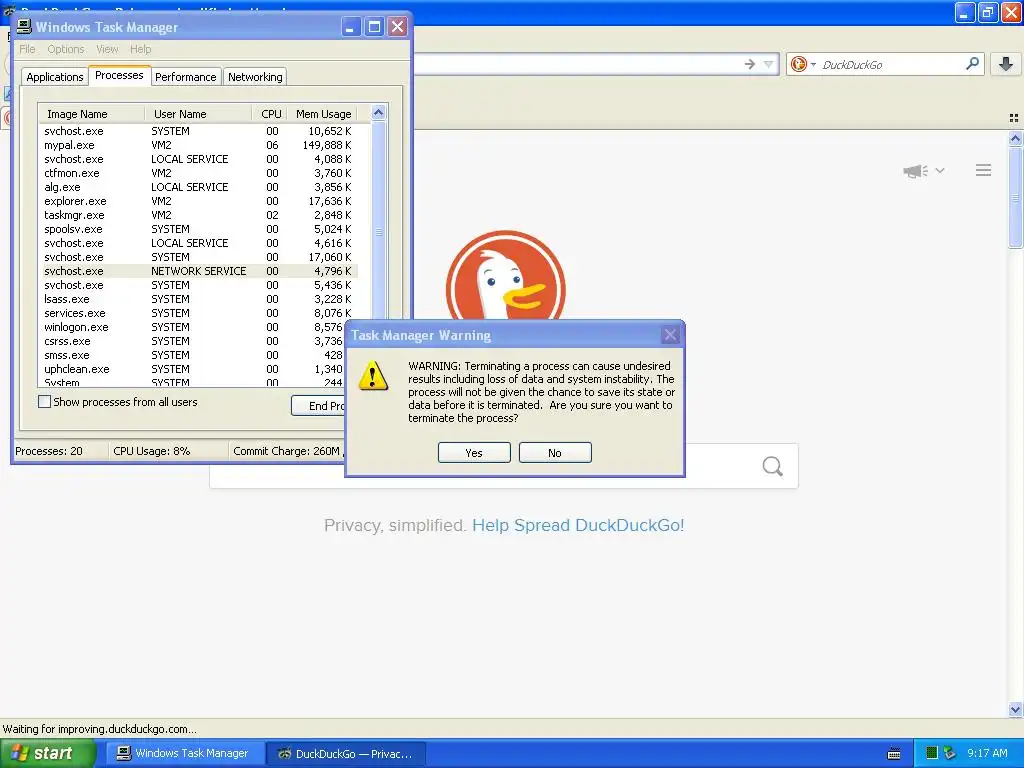Screen dimensions: 1024x768
Task: Select the mypal.exe process row
Action: (x=199, y=145)
